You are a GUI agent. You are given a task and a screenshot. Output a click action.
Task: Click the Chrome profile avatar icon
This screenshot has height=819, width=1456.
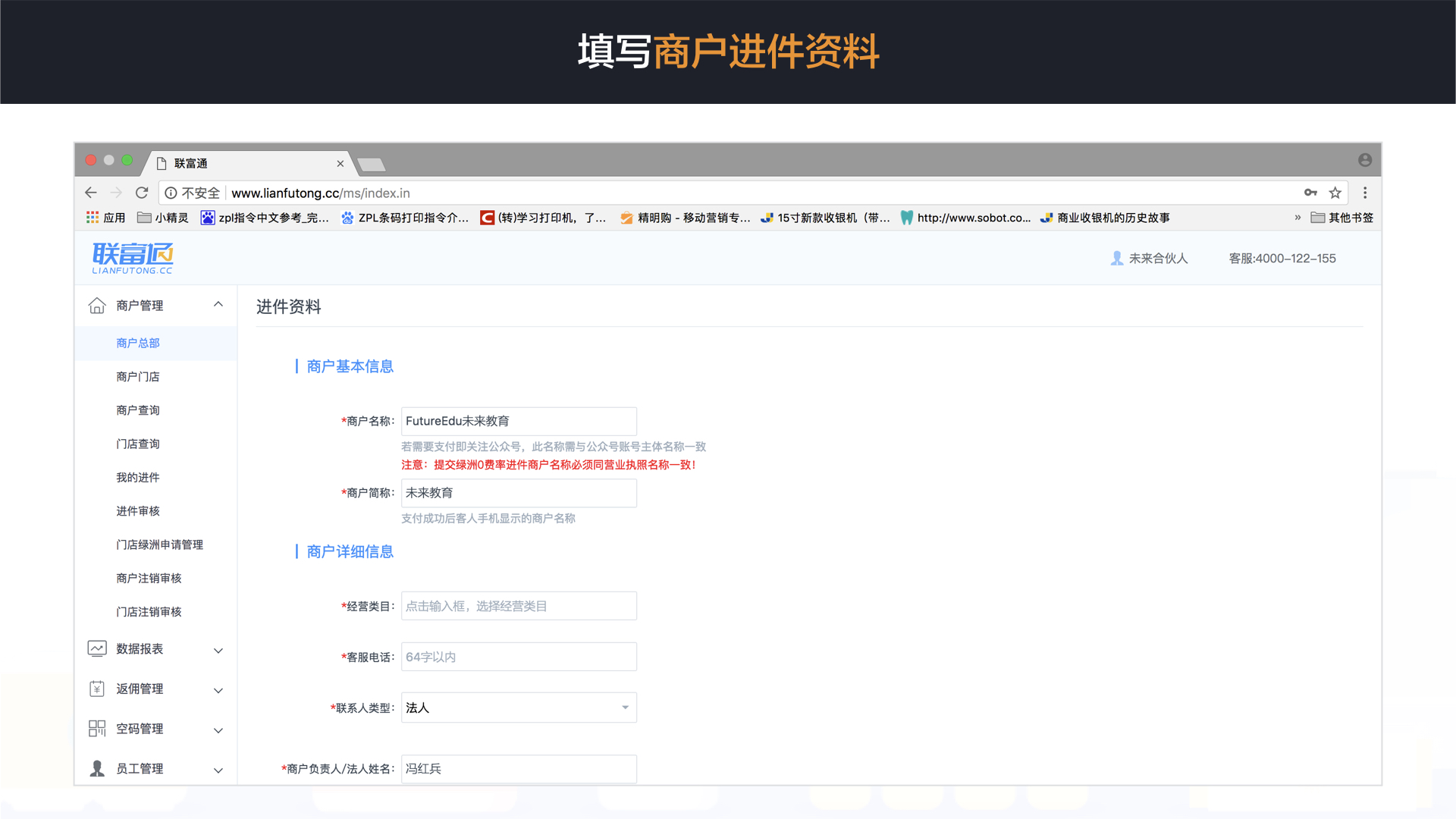tap(1365, 160)
